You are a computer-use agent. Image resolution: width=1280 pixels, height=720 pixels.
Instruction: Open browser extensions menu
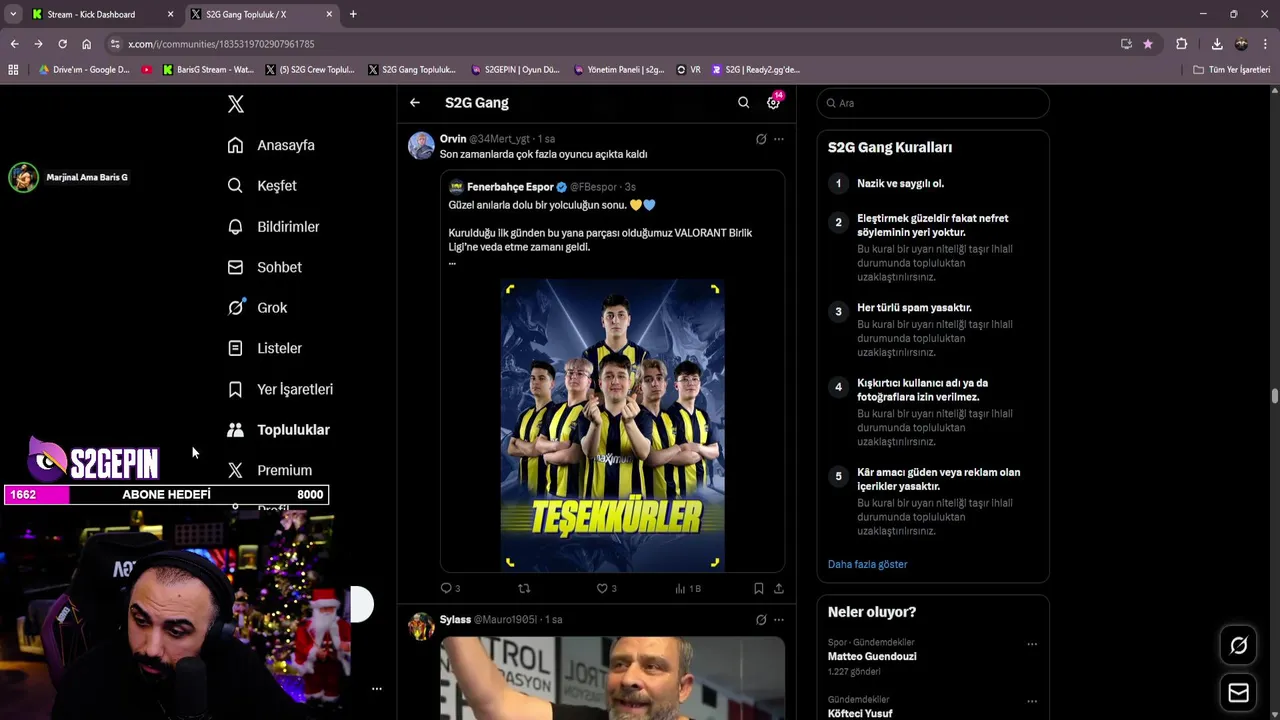pyautogui.click(x=1181, y=44)
